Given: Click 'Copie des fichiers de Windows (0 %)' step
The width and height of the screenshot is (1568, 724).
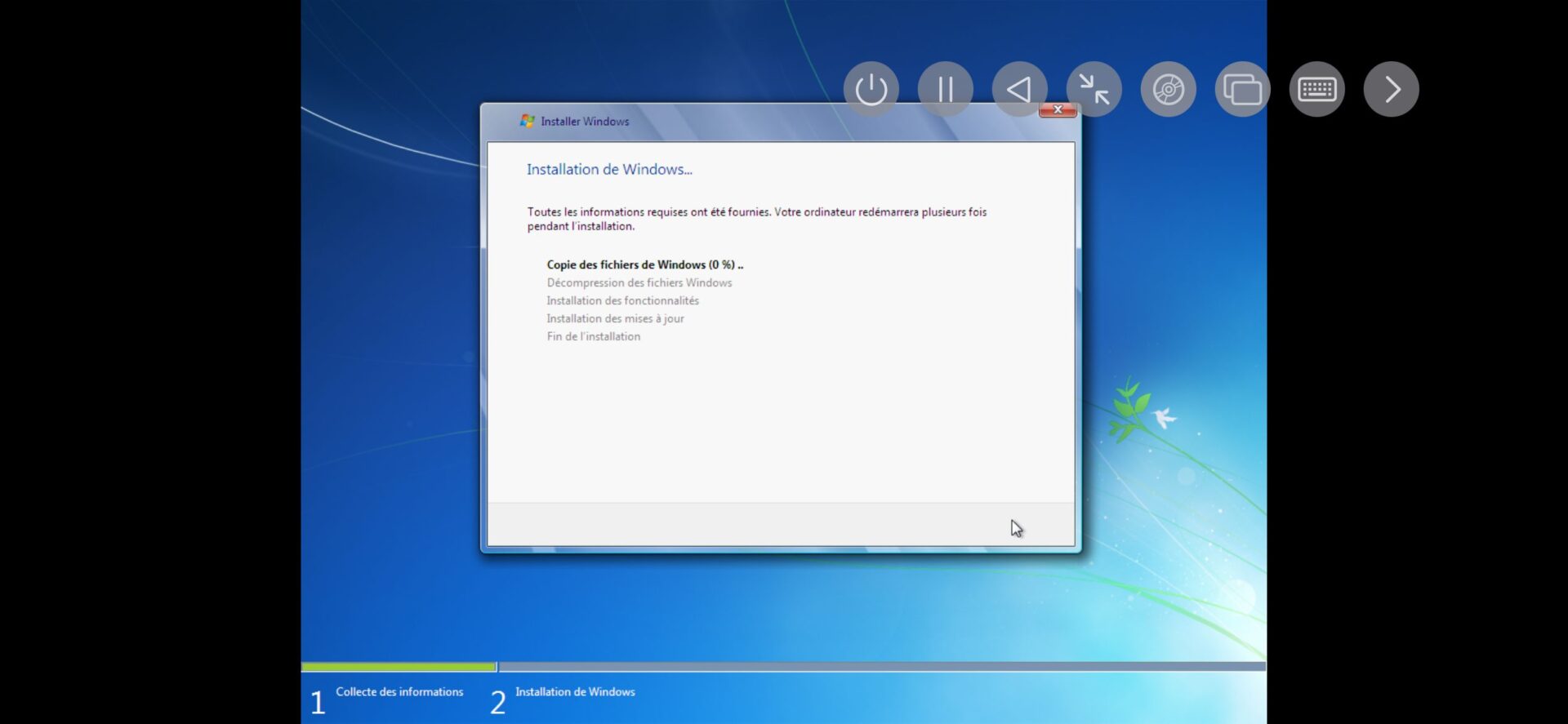Looking at the screenshot, I should coord(645,264).
